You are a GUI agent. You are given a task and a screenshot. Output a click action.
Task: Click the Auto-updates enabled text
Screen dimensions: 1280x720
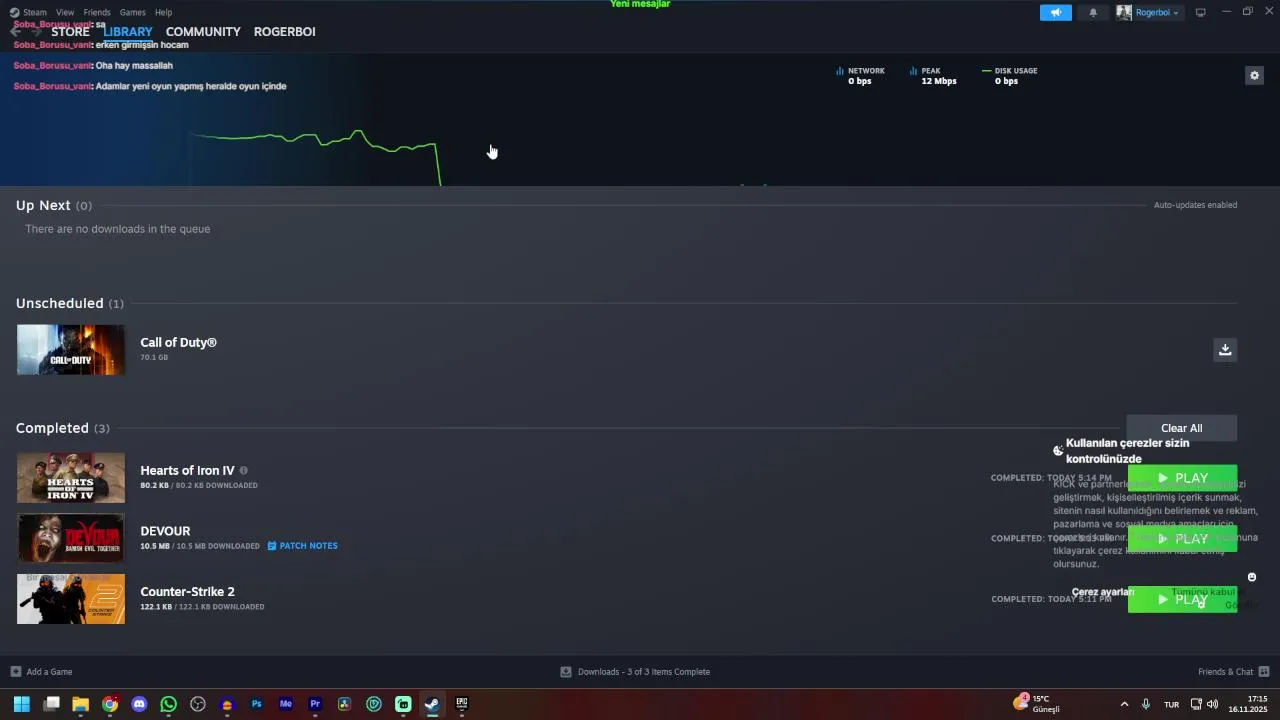[x=1195, y=205]
